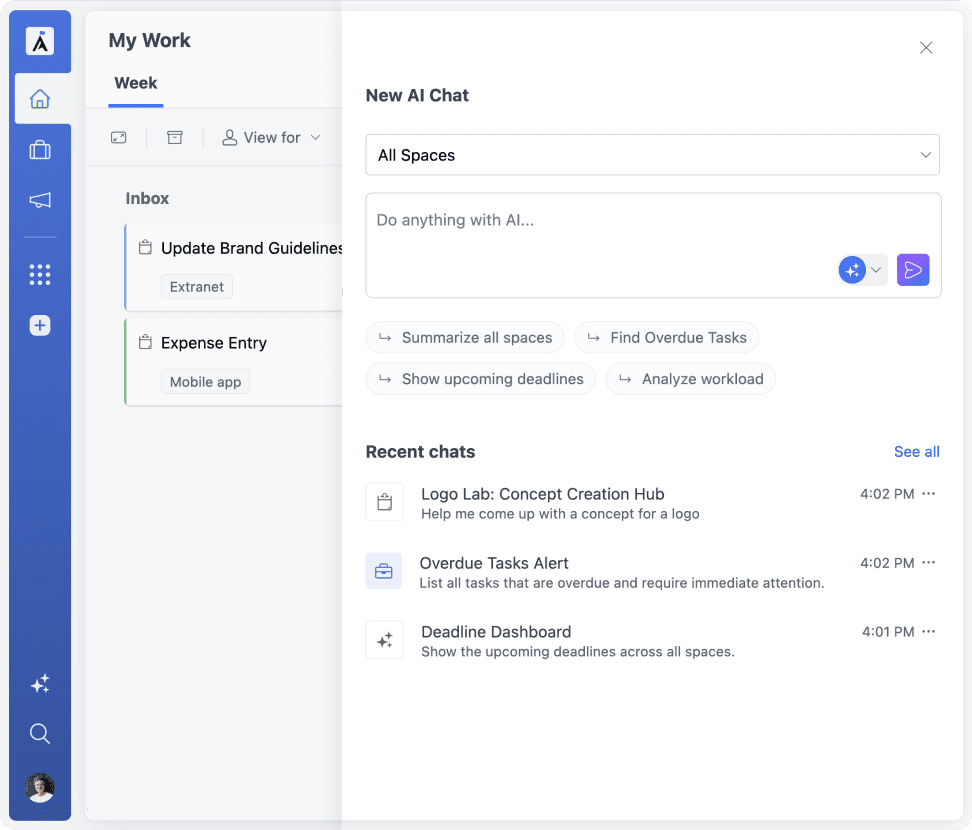Image resolution: width=972 pixels, height=830 pixels.
Task: Choose the Analyze workload suggestion
Action: [x=691, y=379]
